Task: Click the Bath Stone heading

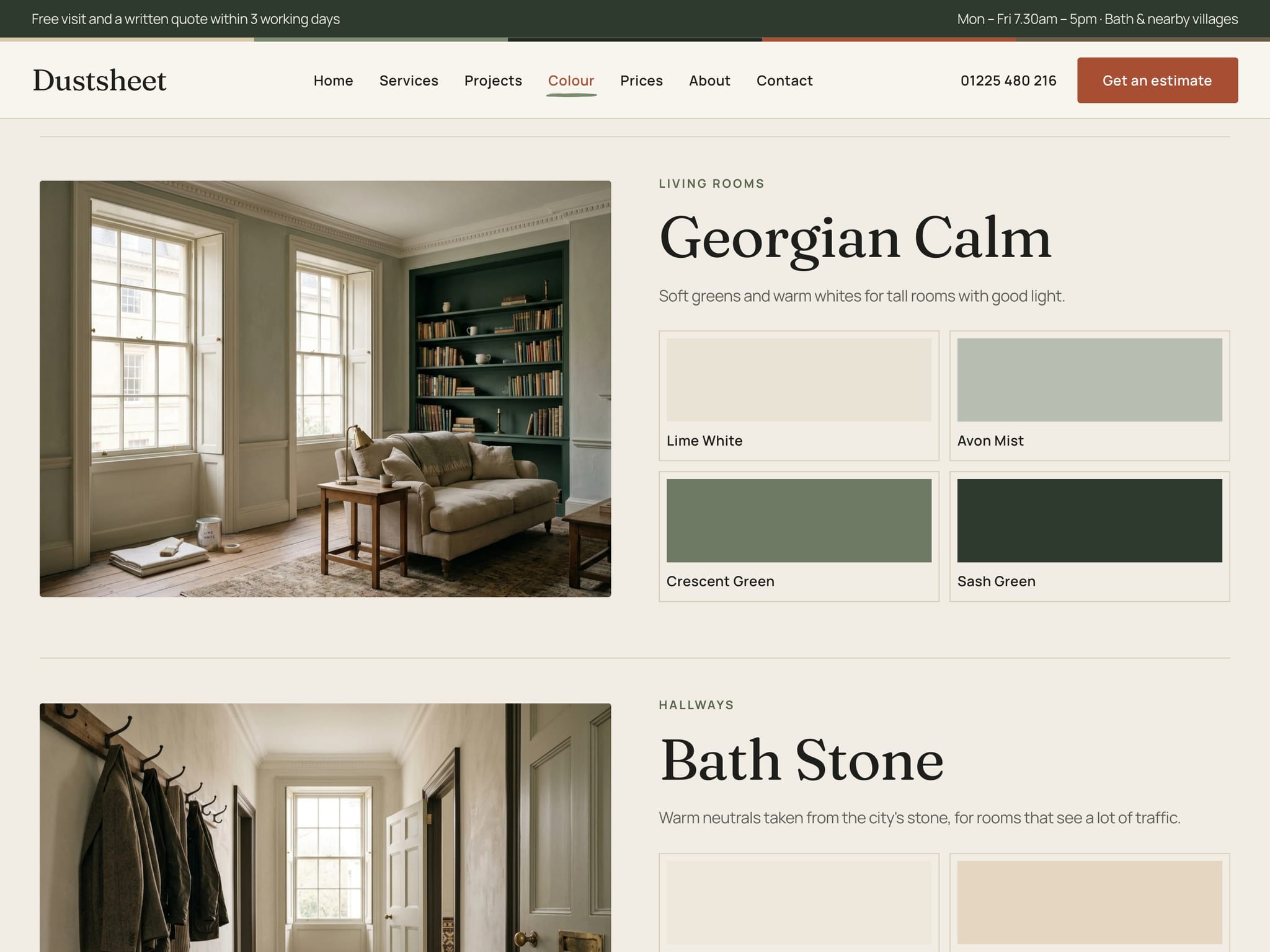Action: coord(802,760)
